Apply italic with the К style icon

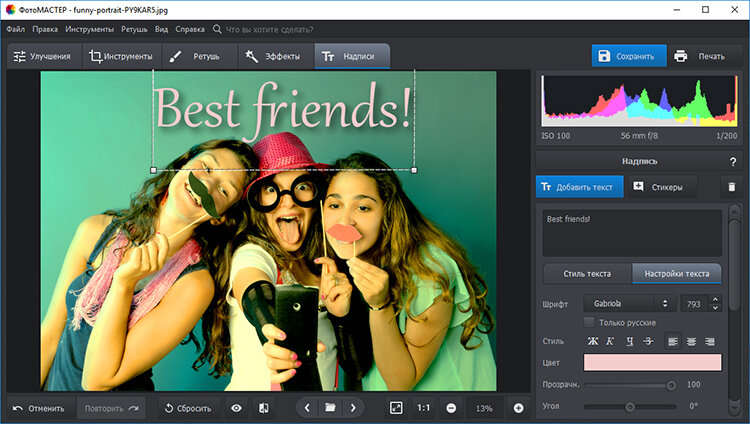tap(610, 341)
